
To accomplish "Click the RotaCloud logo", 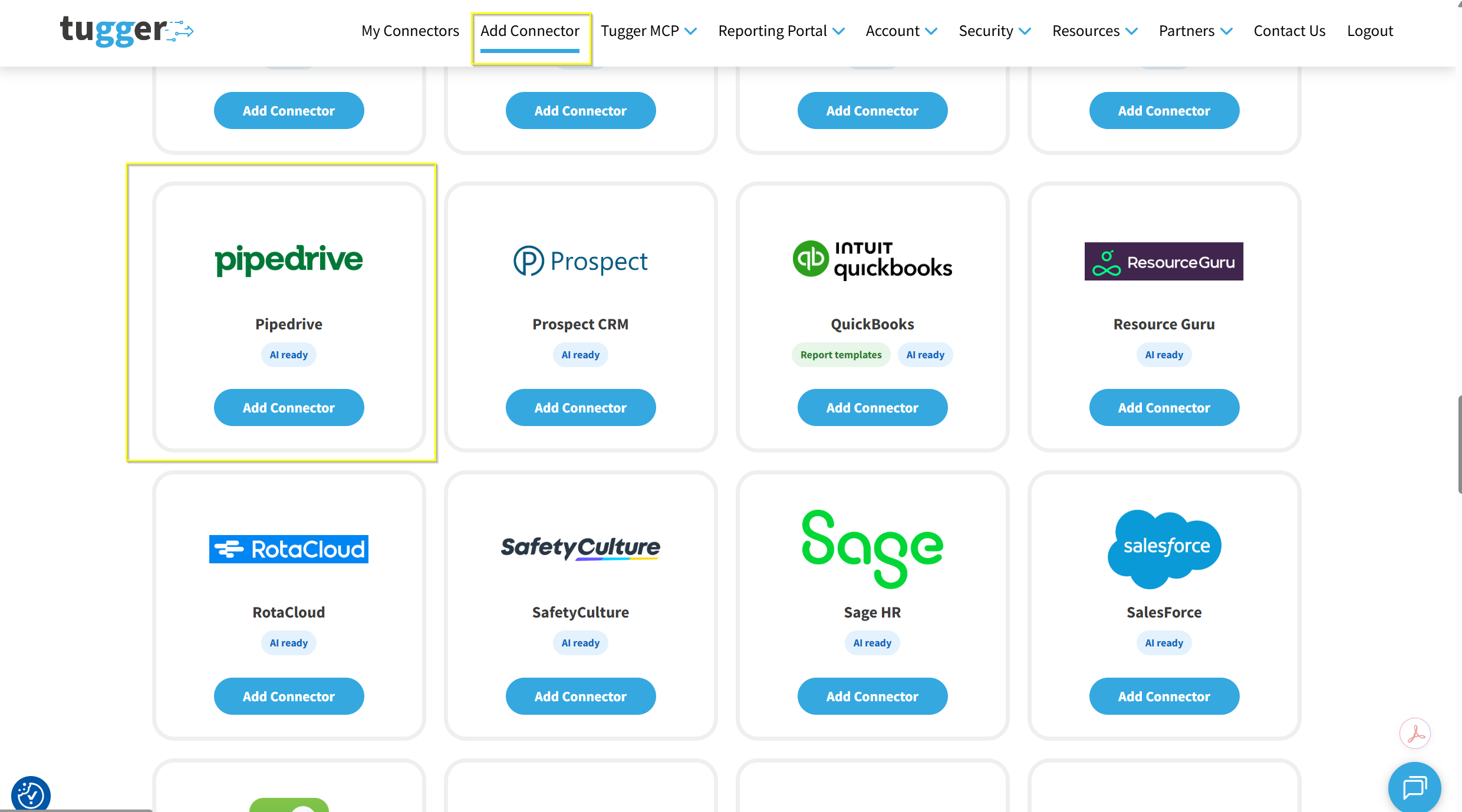I will (x=289, y=549).
